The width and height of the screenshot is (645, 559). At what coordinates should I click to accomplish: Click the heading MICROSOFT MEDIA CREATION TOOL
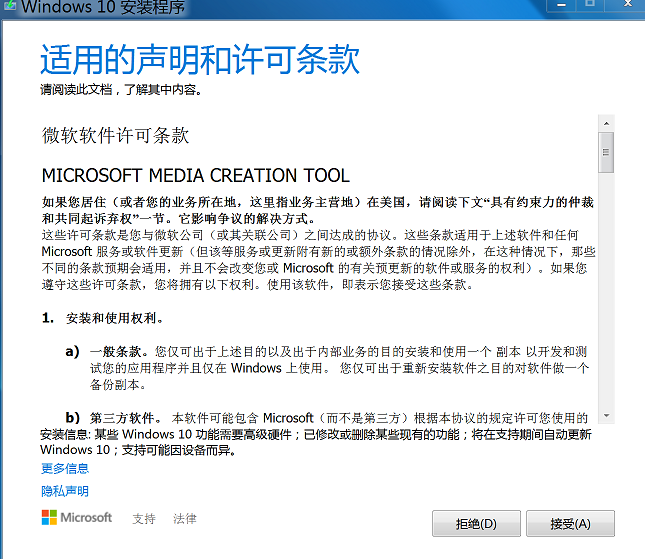pyautogui.click(x=196, y=176)
